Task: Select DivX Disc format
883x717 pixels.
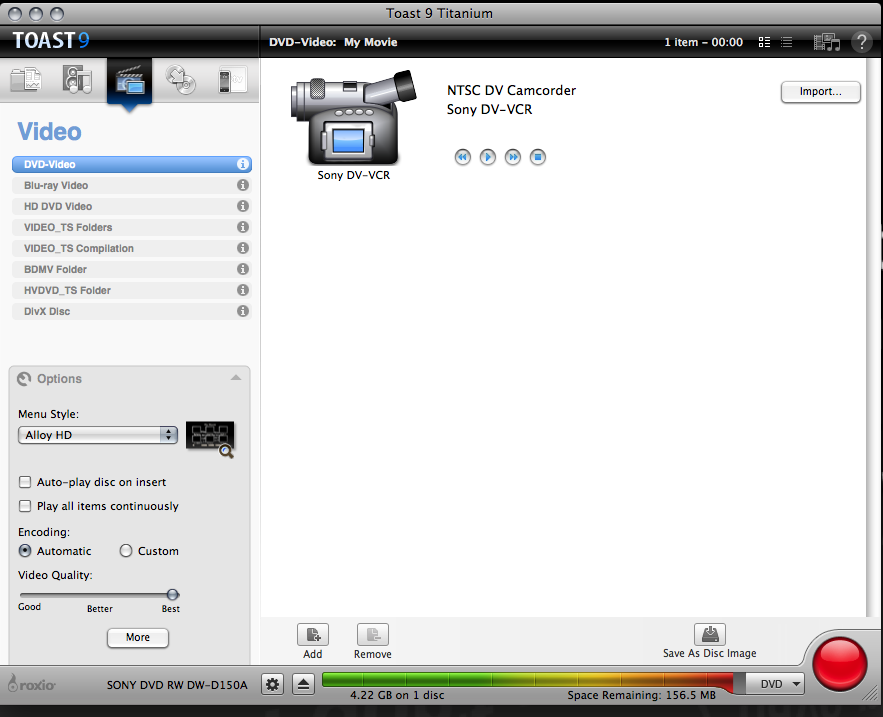Action: click(x=132, y=311)
